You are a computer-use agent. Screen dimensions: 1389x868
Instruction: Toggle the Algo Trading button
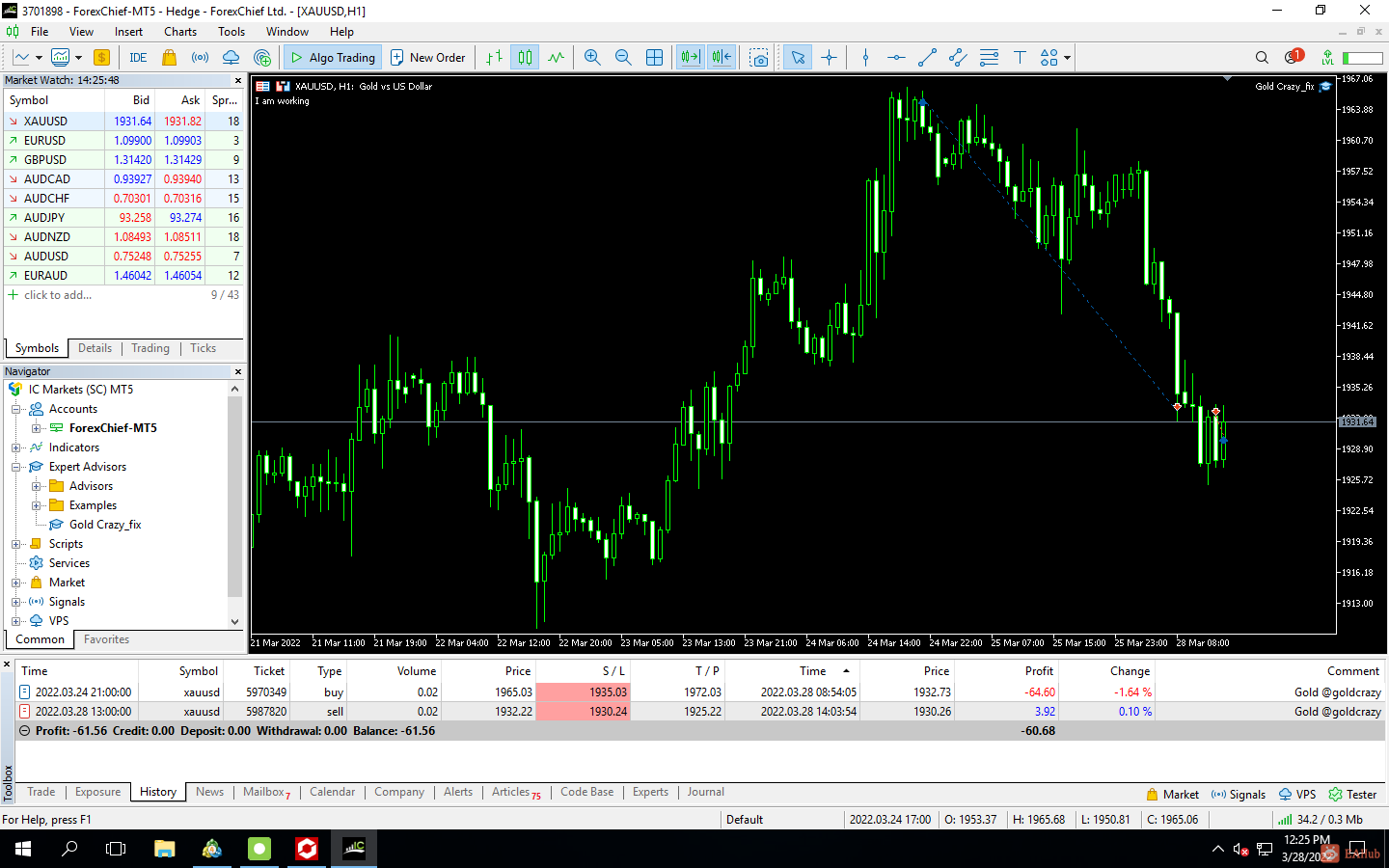point(333,57)
